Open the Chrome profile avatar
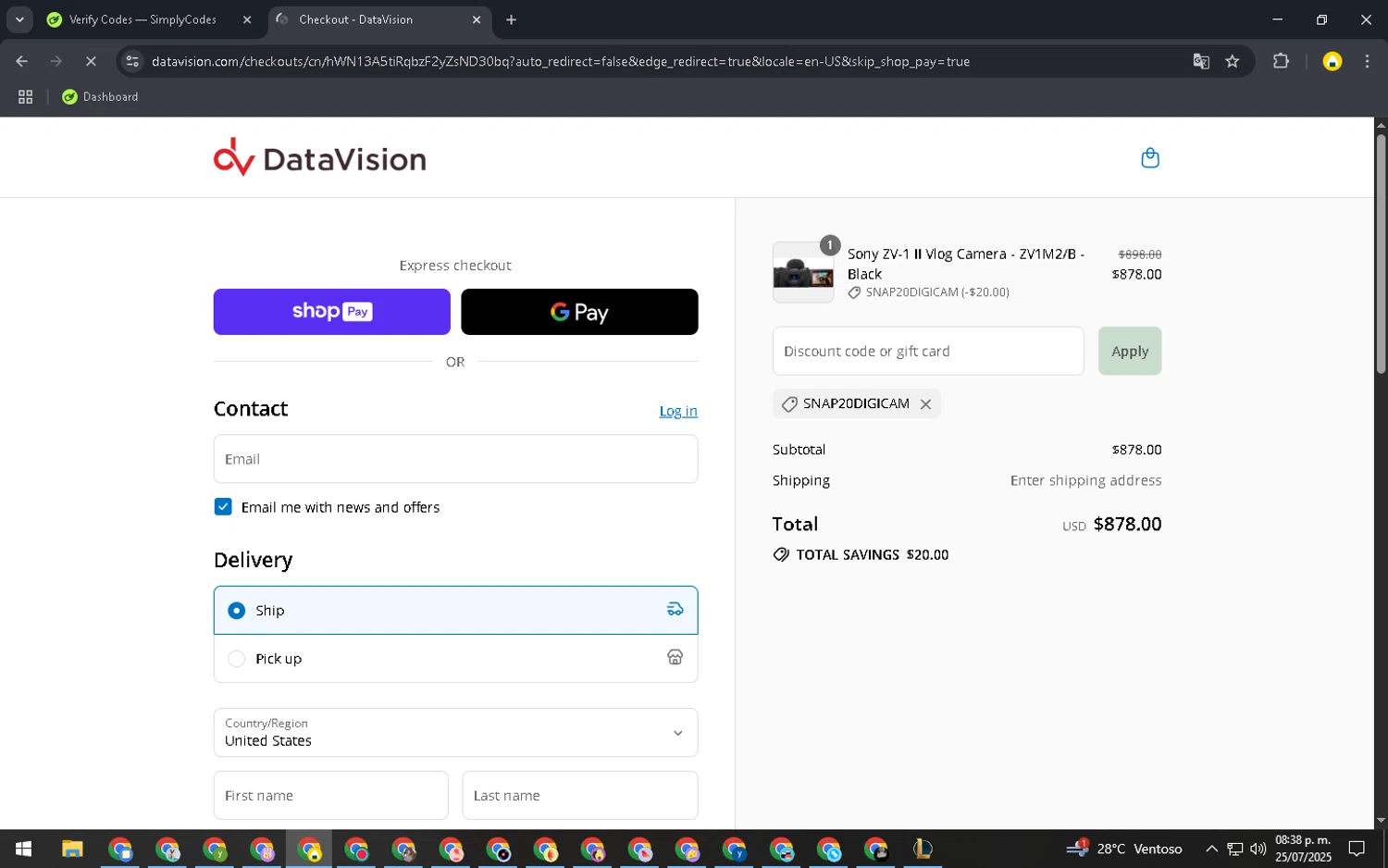This screenshot has height=868, width=1388. tap(1332, 61)
